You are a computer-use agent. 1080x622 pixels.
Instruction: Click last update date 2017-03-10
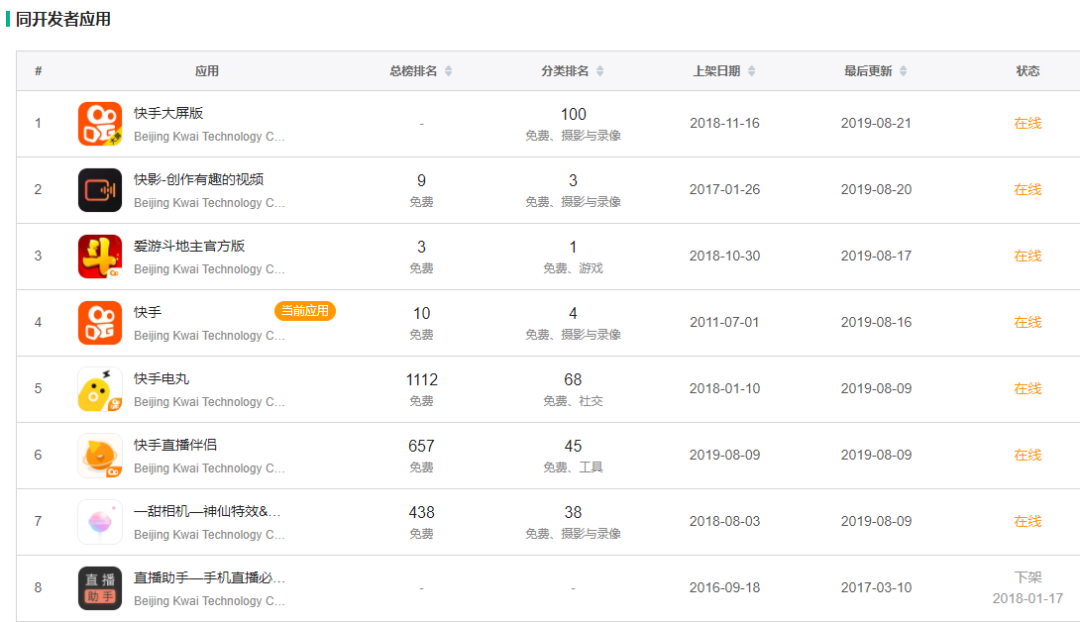(x=876, y=588)
